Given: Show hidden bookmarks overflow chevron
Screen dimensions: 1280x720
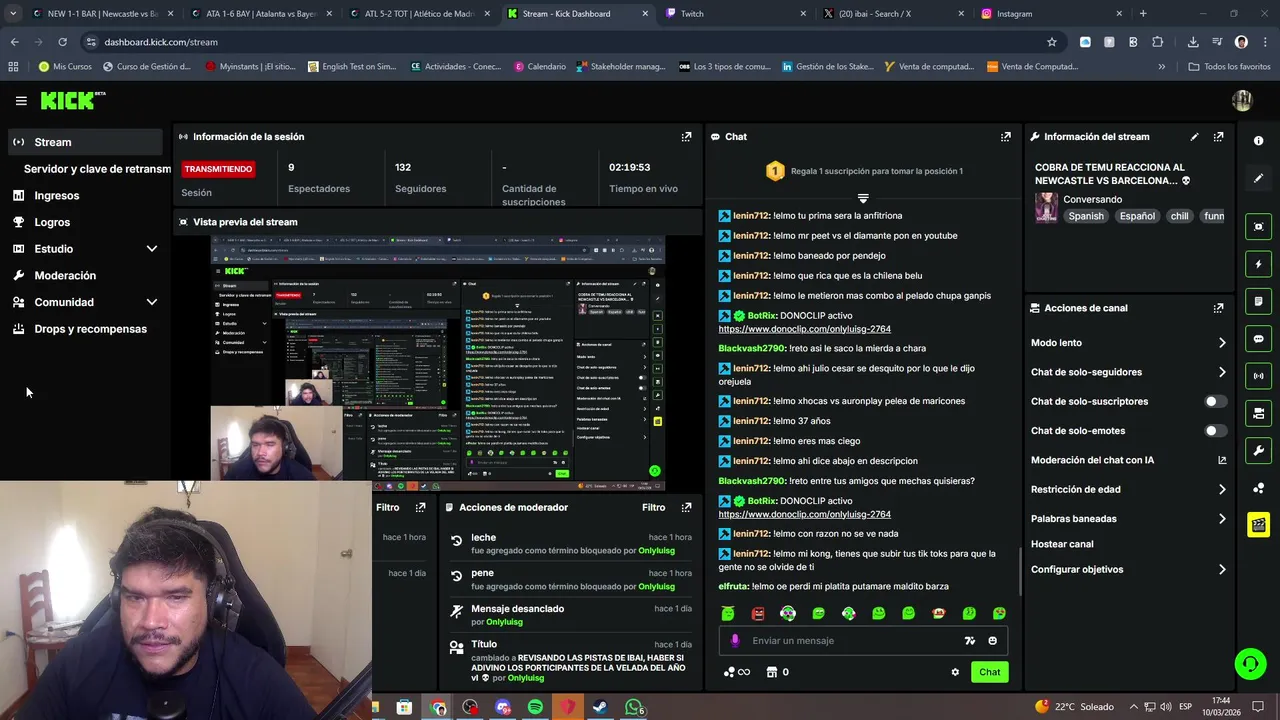Looking at the screenshot, I should click(x=1161, y=67).
